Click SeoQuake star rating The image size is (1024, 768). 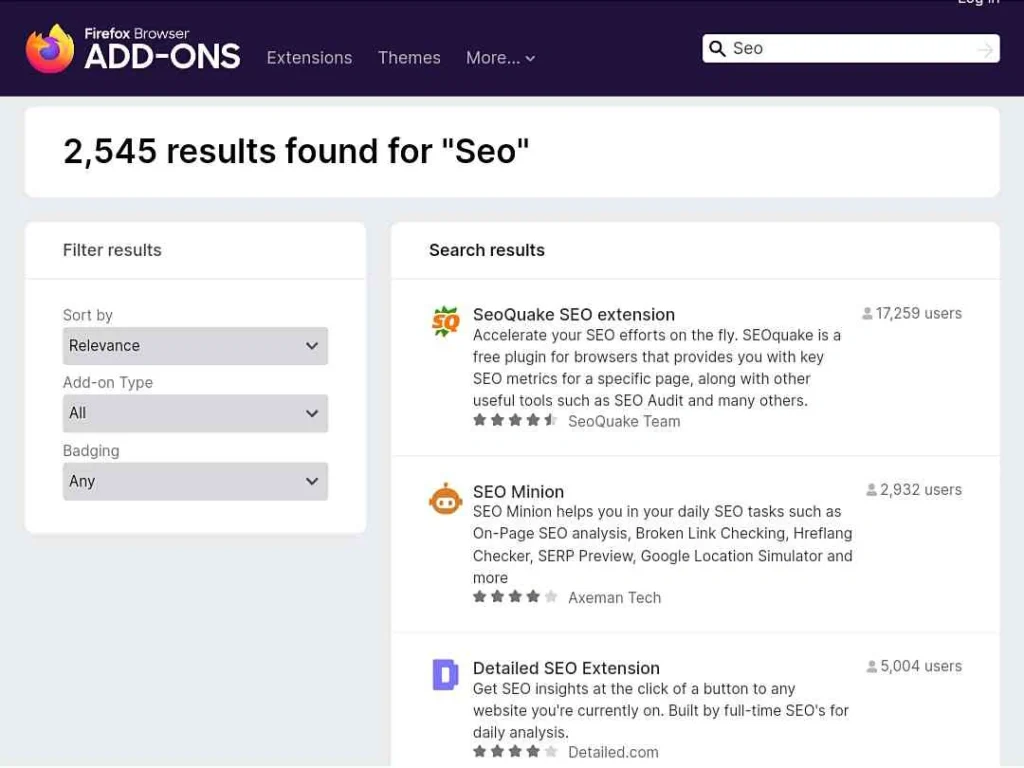tap(515, 421)
